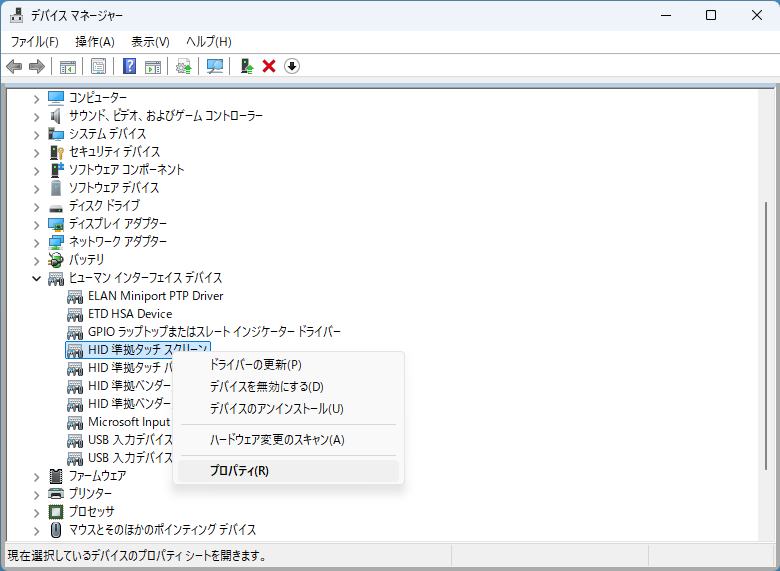Image resolution: width=780 pixels, height=571 pixels.
Task: Expand the プロセッサ node
Action: (x=36, y=512)
